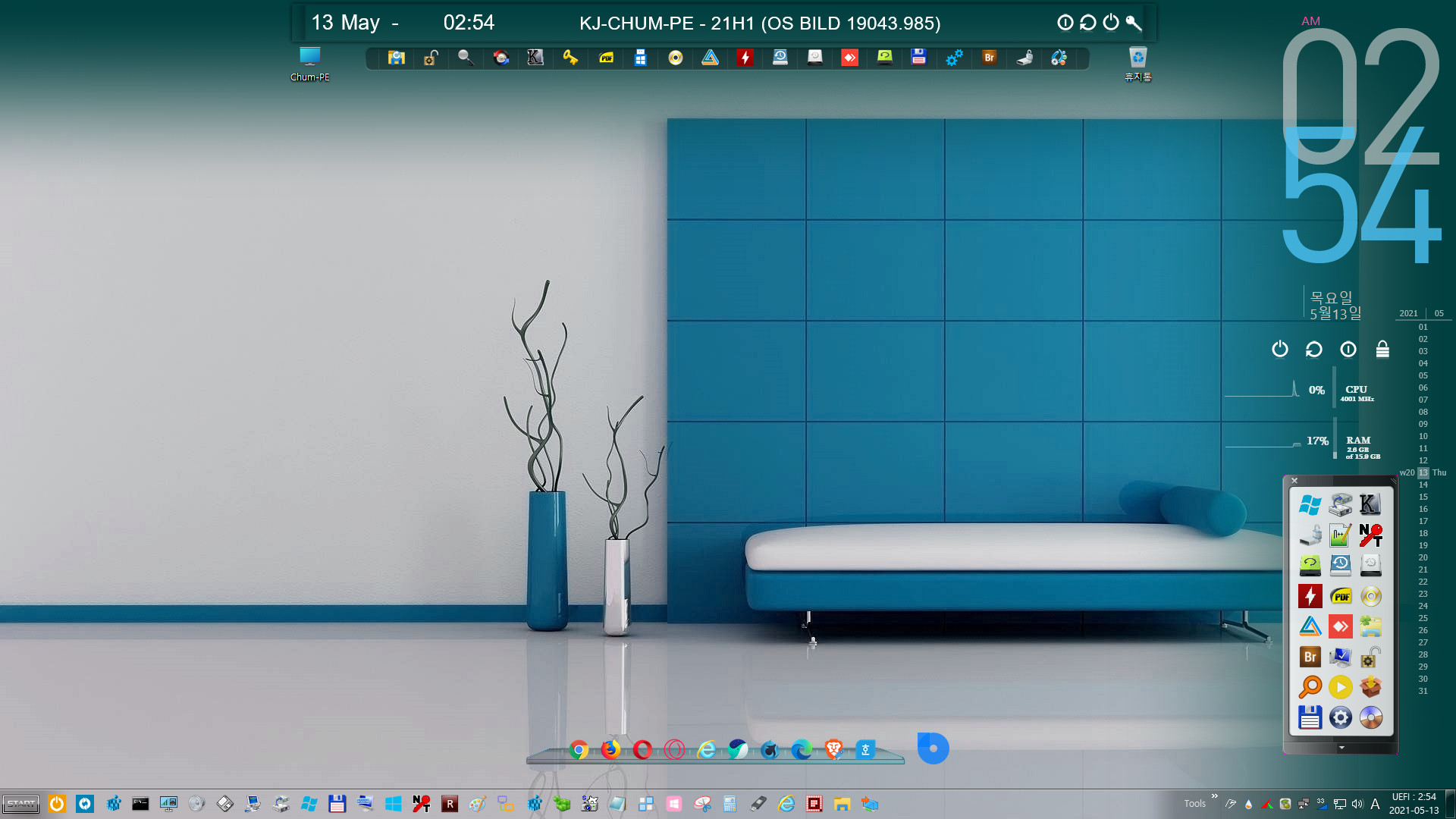Click the A input language indicator in the tray
The image size is (1456, 819).
coord(1375,804)
